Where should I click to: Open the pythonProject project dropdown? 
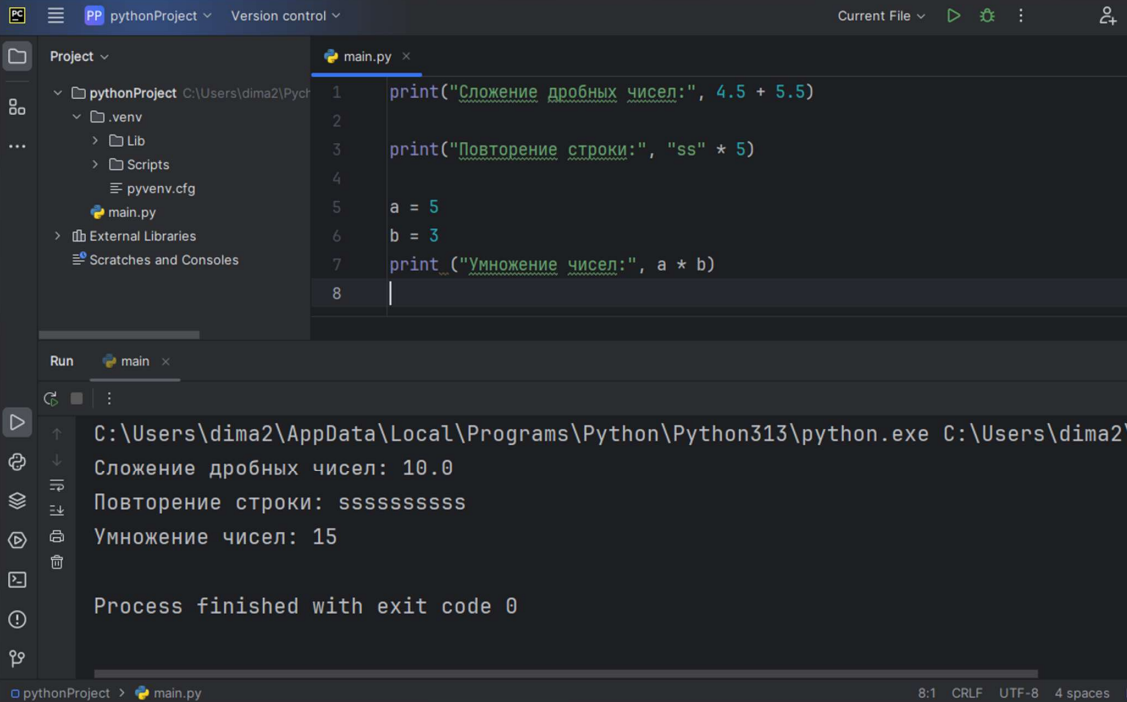pos(149,15)
